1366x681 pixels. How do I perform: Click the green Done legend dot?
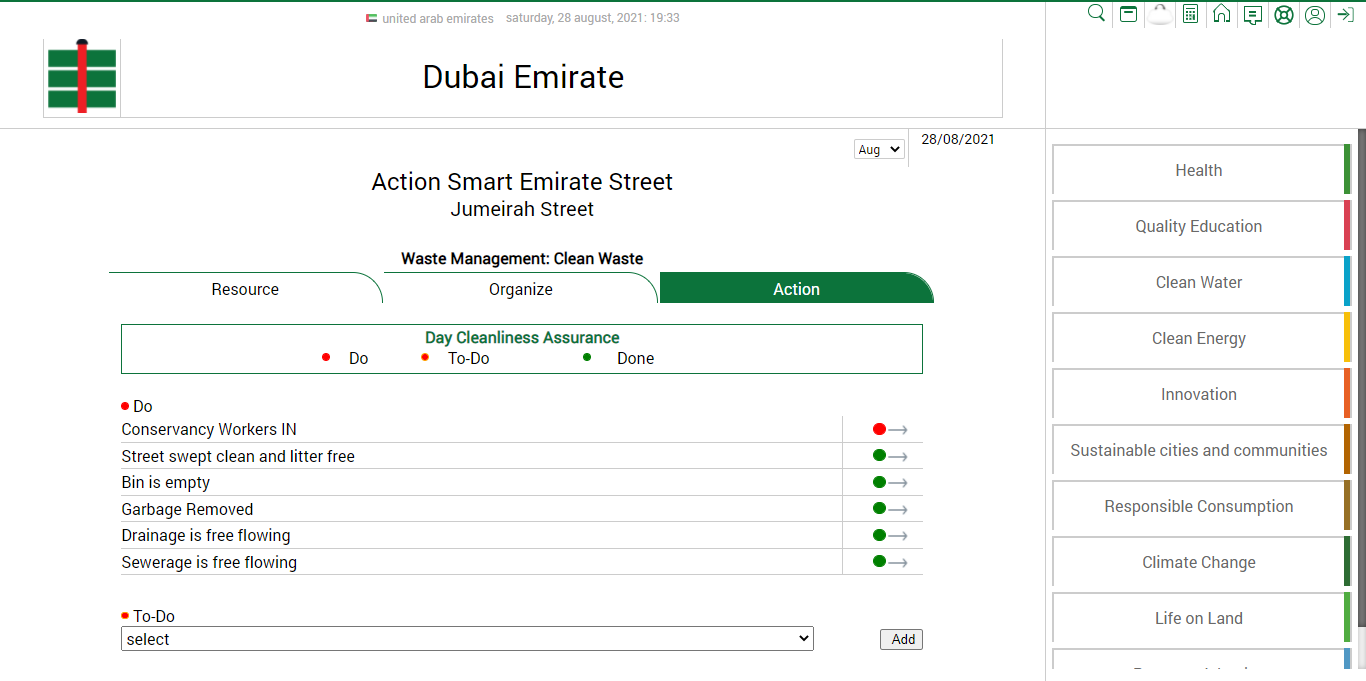[x=587, y=357]
